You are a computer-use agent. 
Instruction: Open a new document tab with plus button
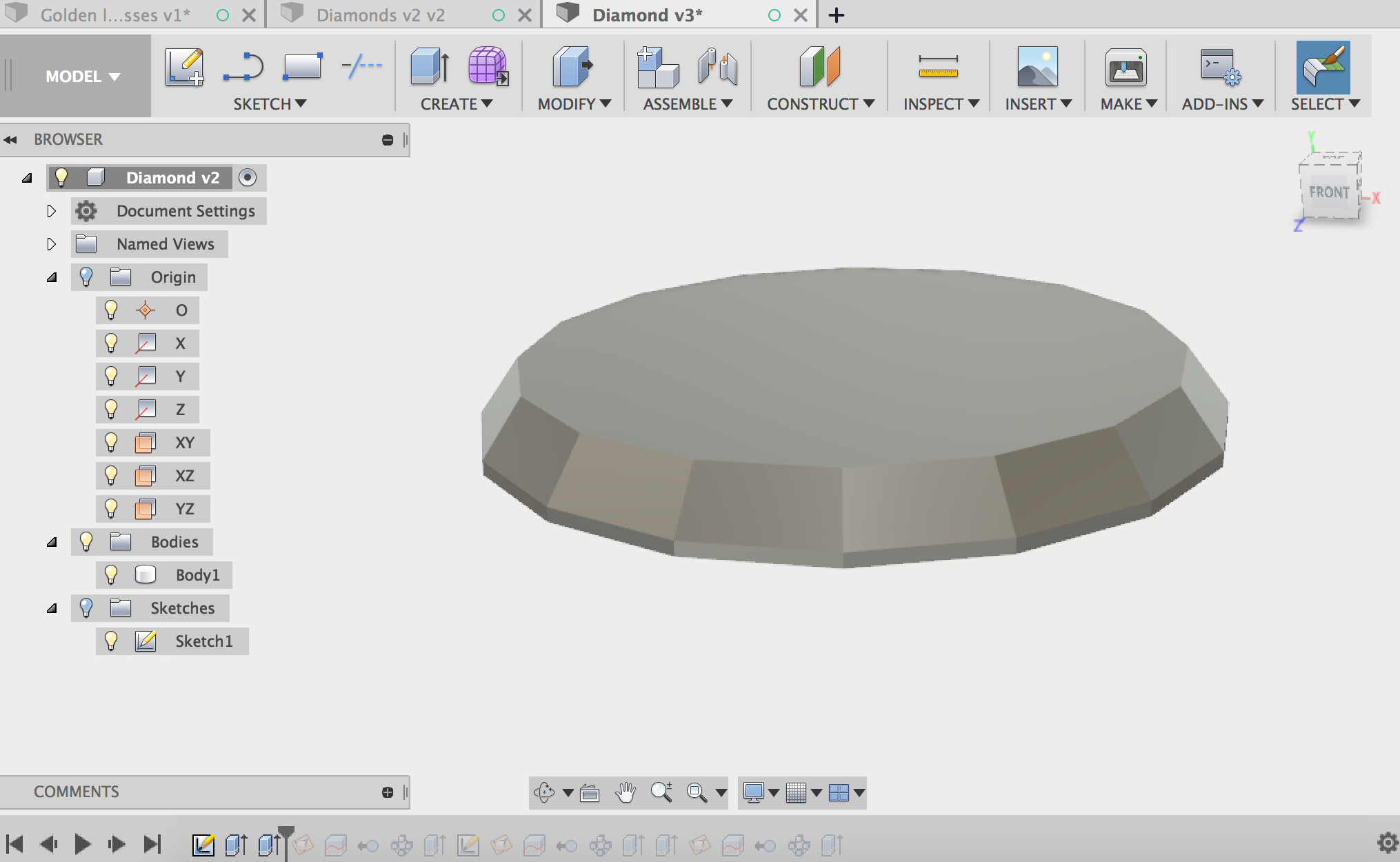point(837,14)
